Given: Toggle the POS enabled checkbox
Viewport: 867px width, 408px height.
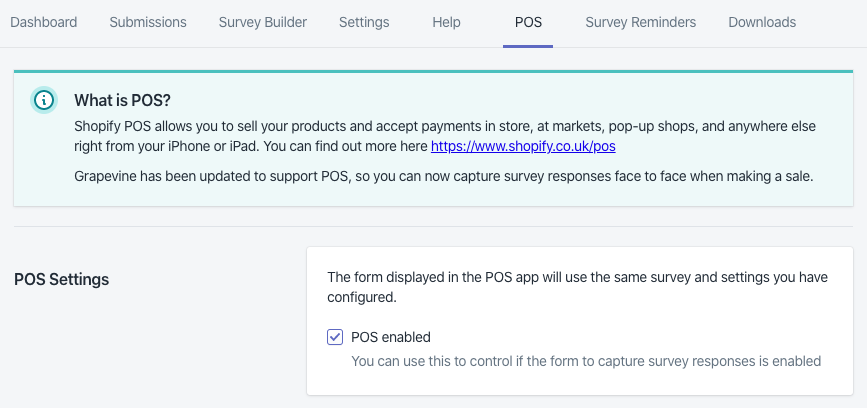Looking at the screenshot, I should (x=335, y=337).
